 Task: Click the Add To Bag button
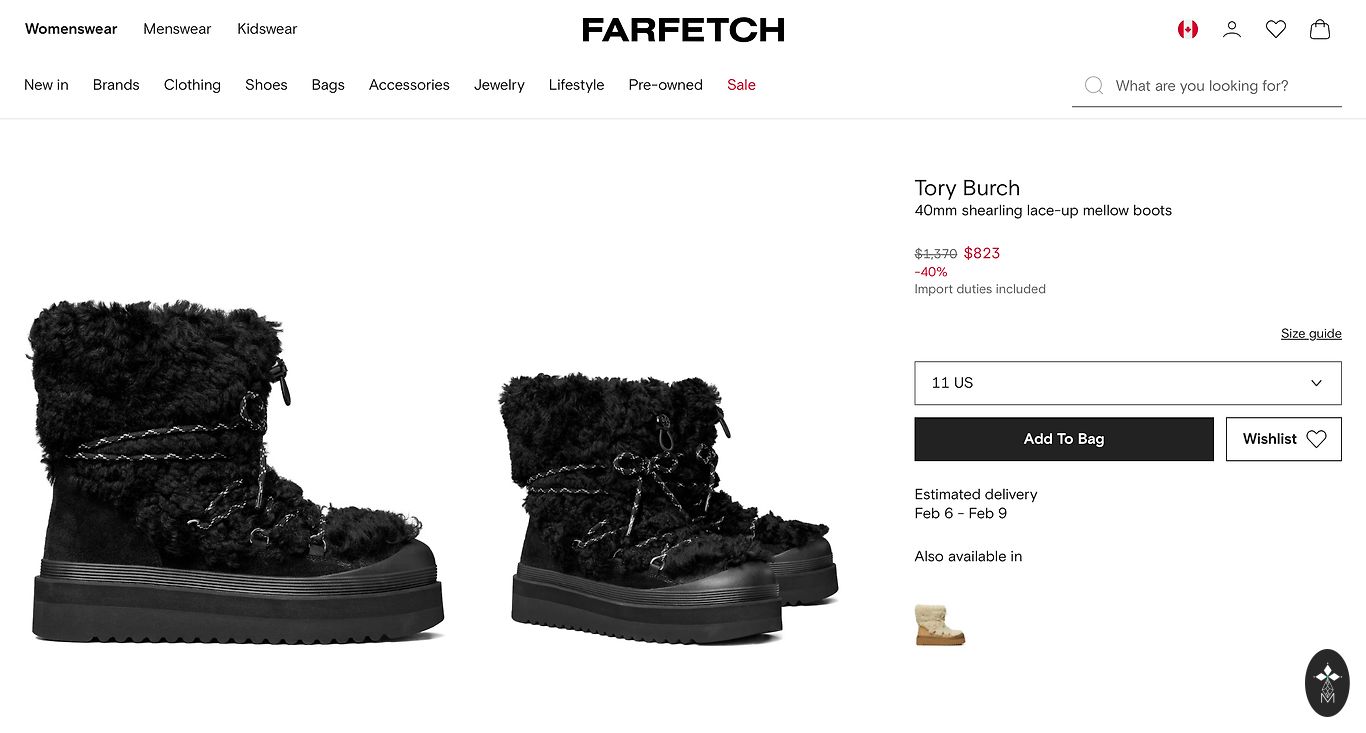click(x=1063, y=439)
